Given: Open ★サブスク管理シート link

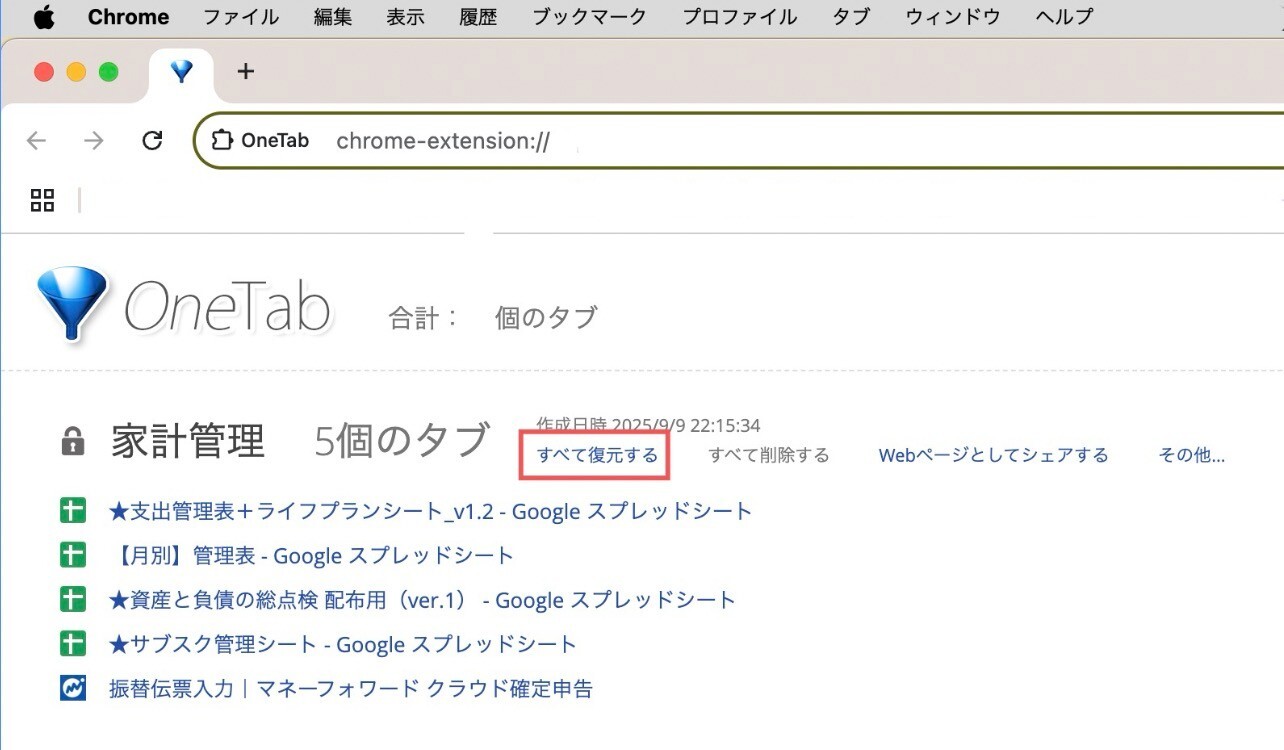Looking at the screenshot, I should coord(343,644).
